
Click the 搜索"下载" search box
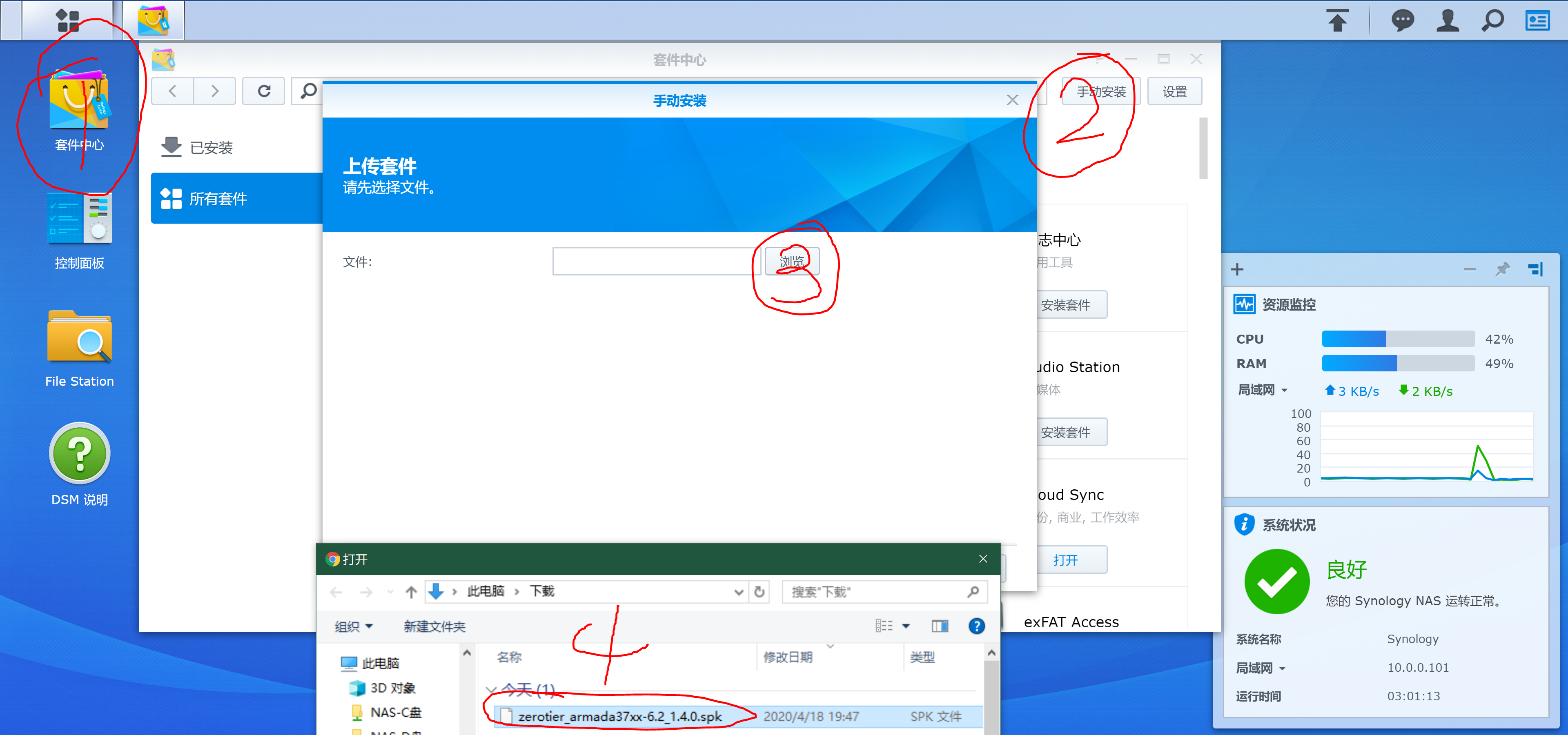coord(884,591)
